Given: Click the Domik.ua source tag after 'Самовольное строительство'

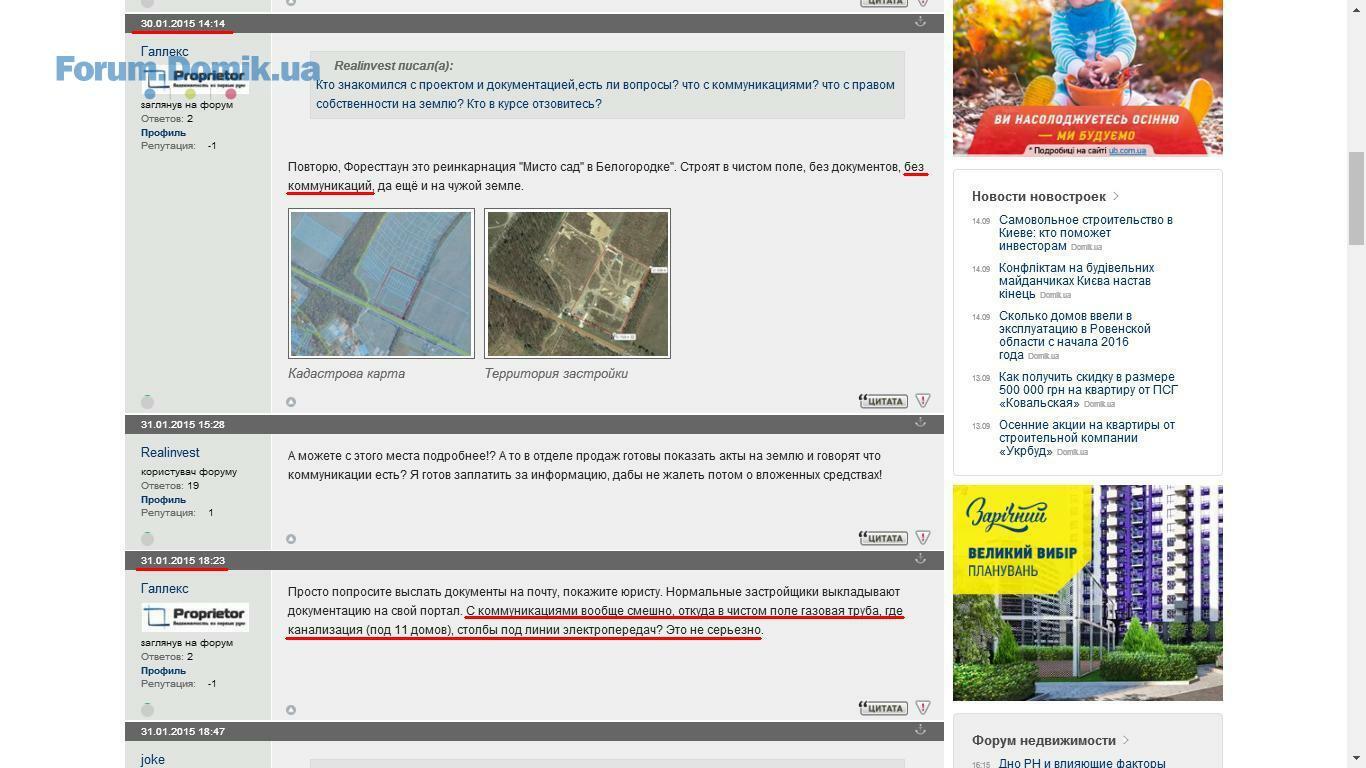Looking at the screenshot, I should point(1086,247).
